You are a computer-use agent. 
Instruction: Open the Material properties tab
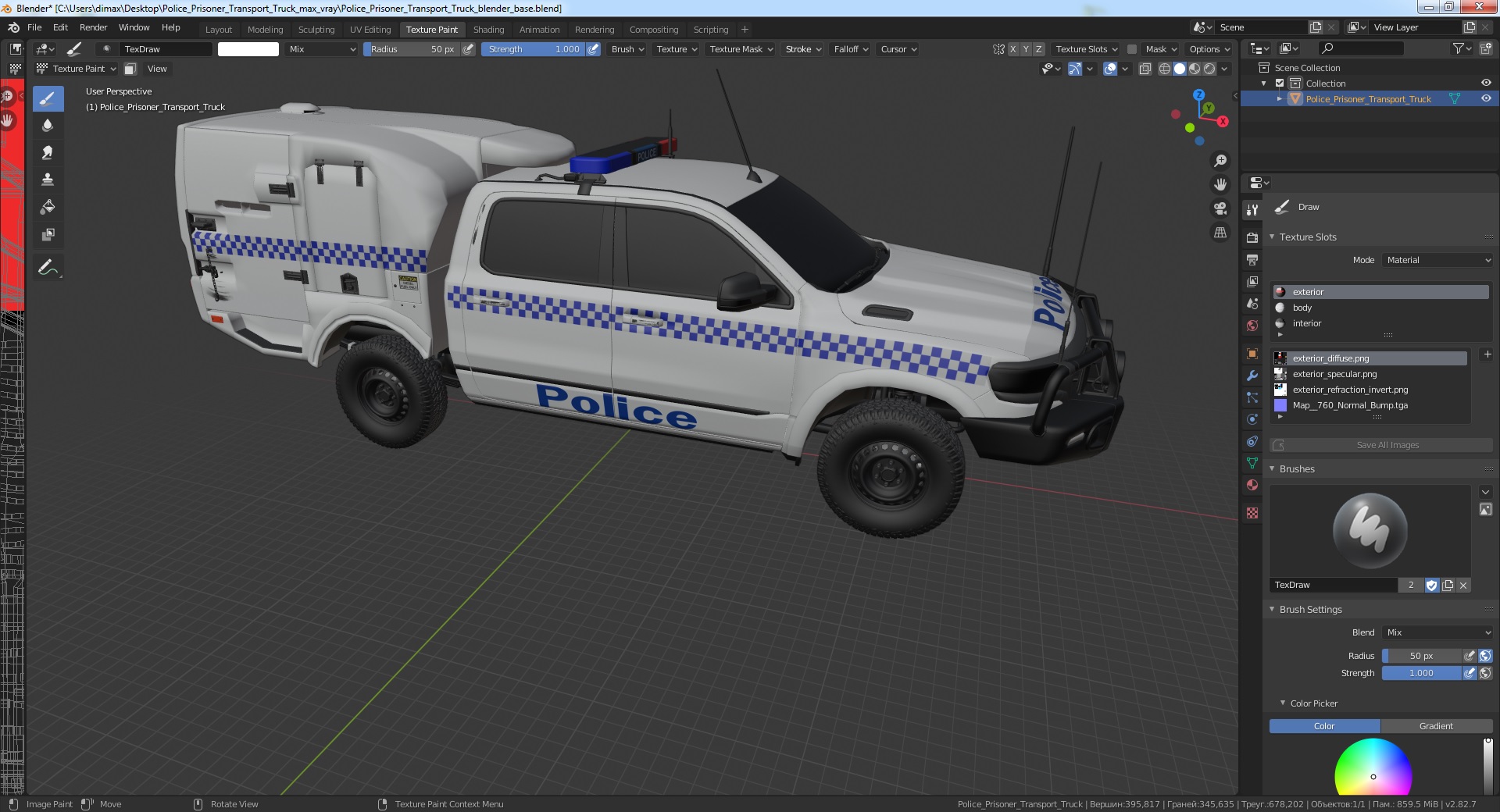click(x=1252, y=485)
